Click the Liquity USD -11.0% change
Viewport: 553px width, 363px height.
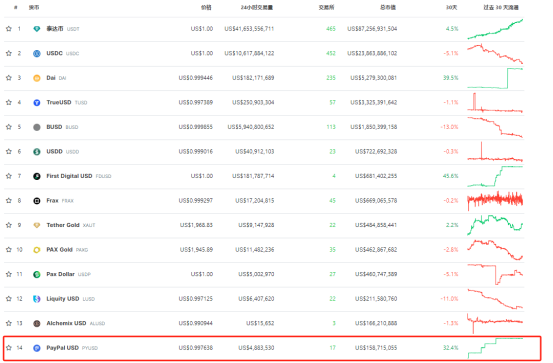[449, 298]
